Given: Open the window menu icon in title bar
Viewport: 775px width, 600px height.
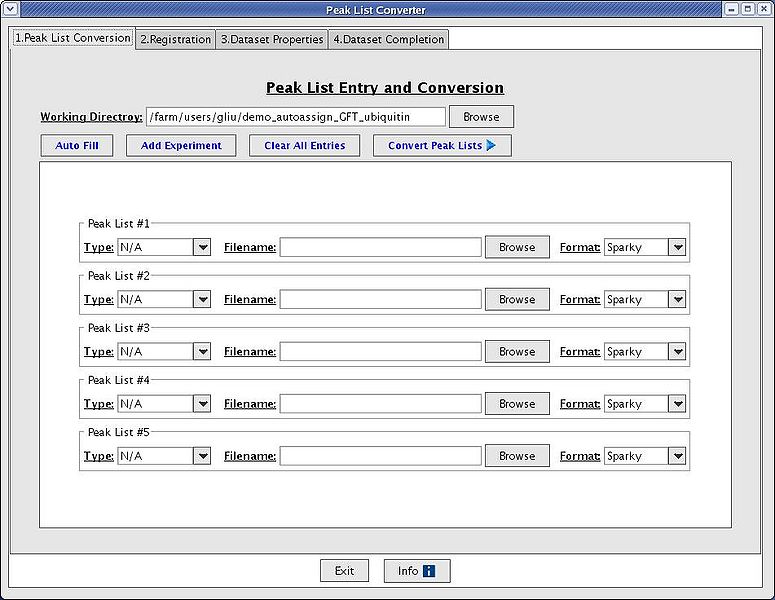Looking at the screenshot, I should tap(11, 9).
